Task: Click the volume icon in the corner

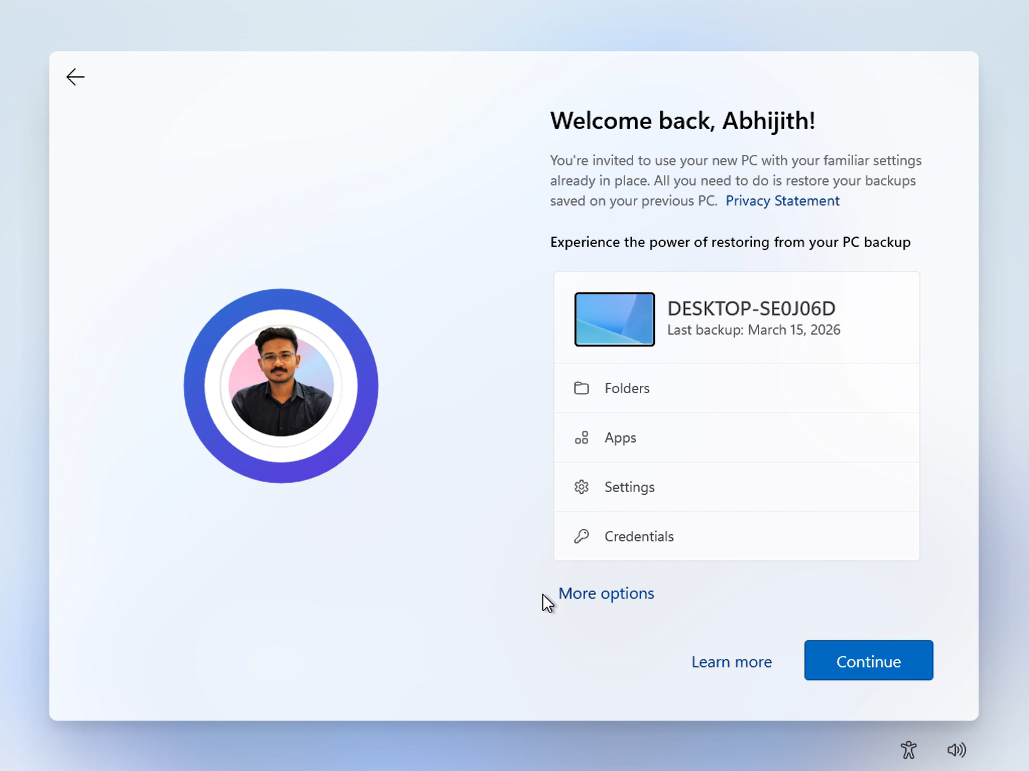Action: pyautogui.click(x=957, y=749)
